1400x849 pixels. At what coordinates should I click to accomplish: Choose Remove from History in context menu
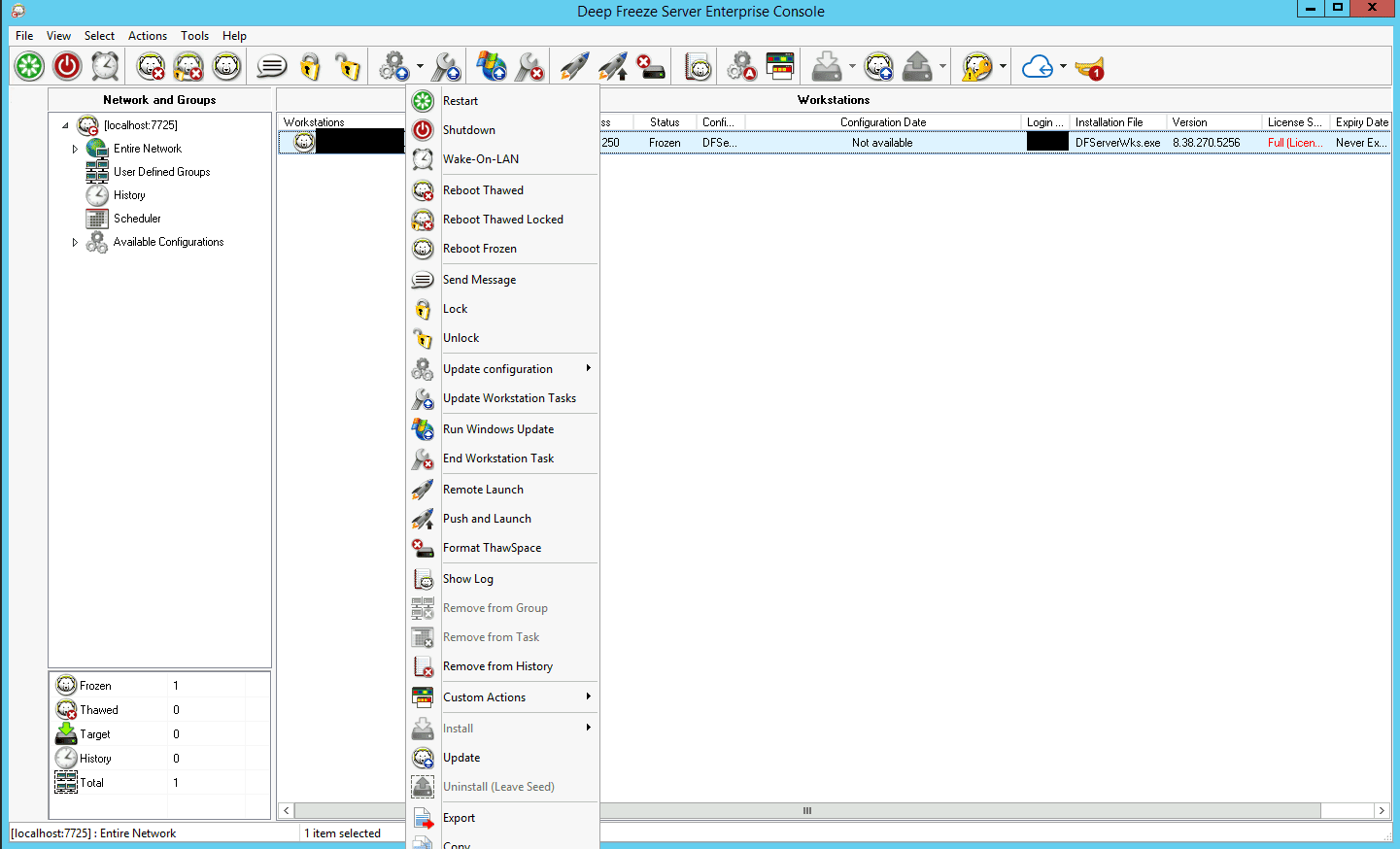click(x=502, y=666)
